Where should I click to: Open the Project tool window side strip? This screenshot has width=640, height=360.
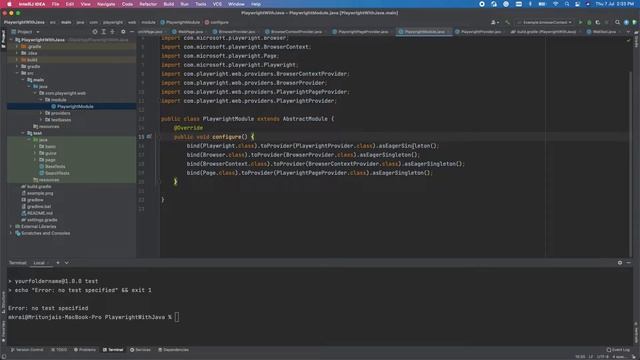click(3, 39)
